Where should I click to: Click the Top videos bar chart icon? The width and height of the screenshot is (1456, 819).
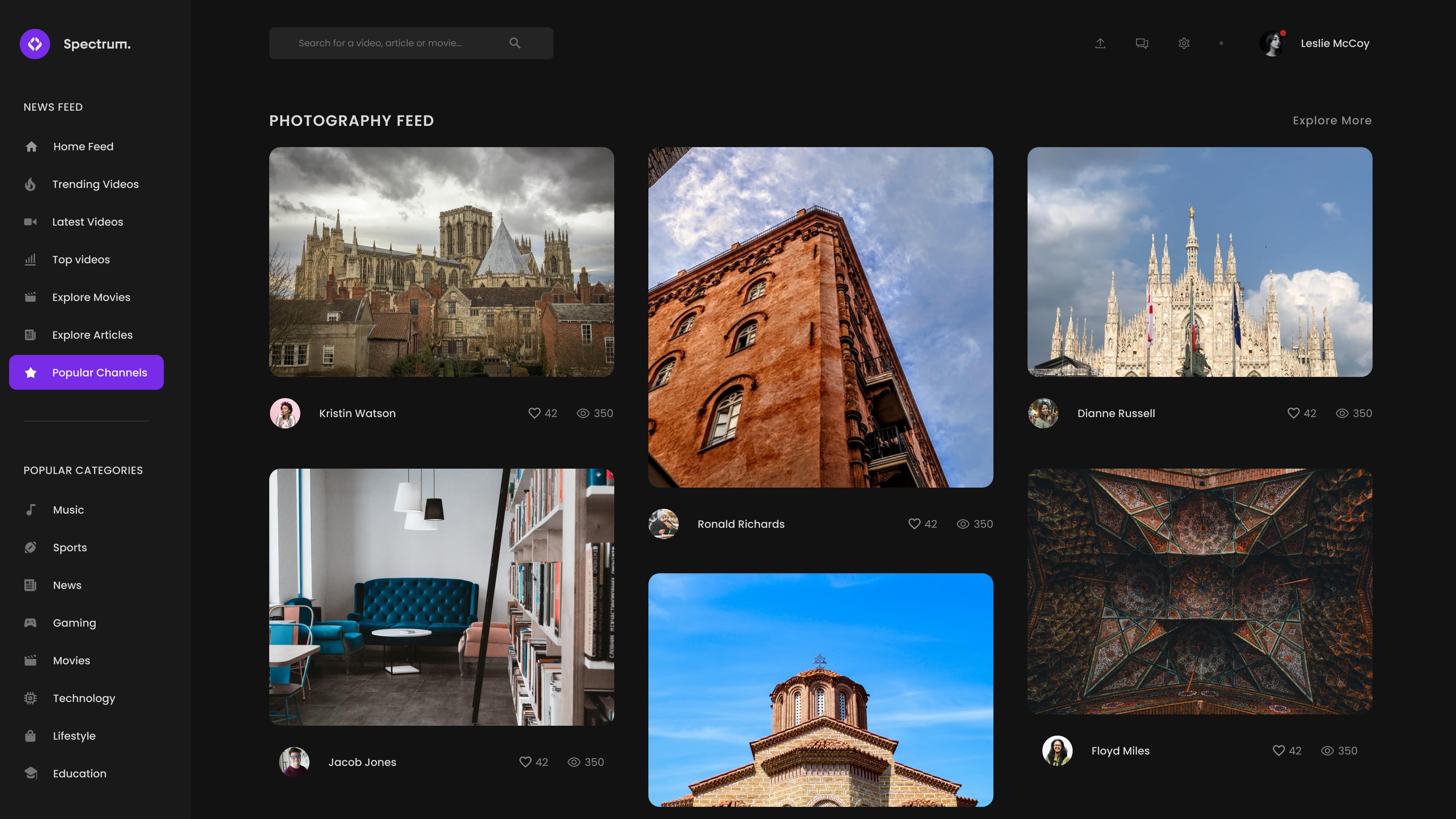[30, 259]
